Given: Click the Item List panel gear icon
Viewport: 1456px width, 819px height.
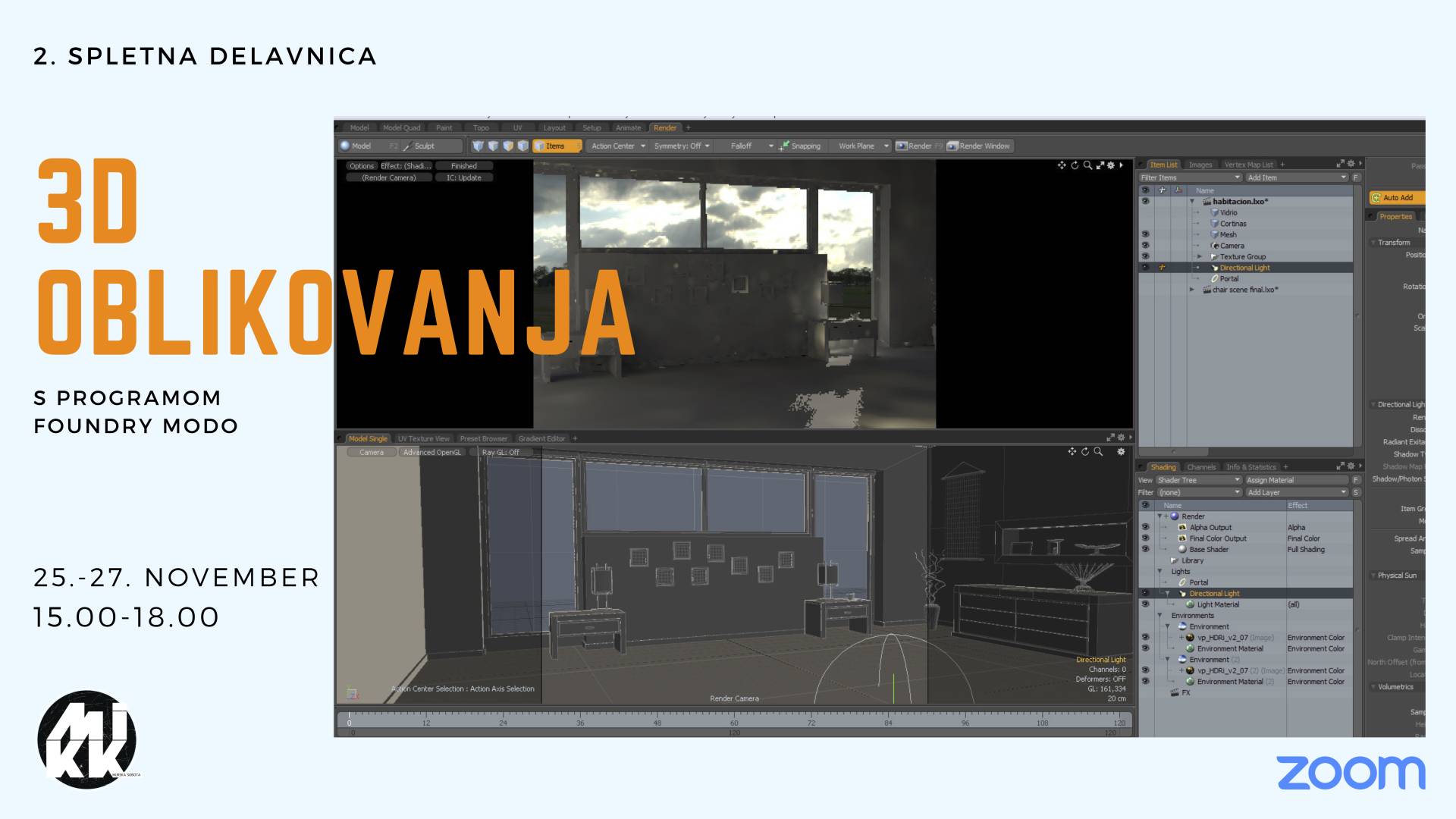Looking at the screenshot, I should [1351, 164].
